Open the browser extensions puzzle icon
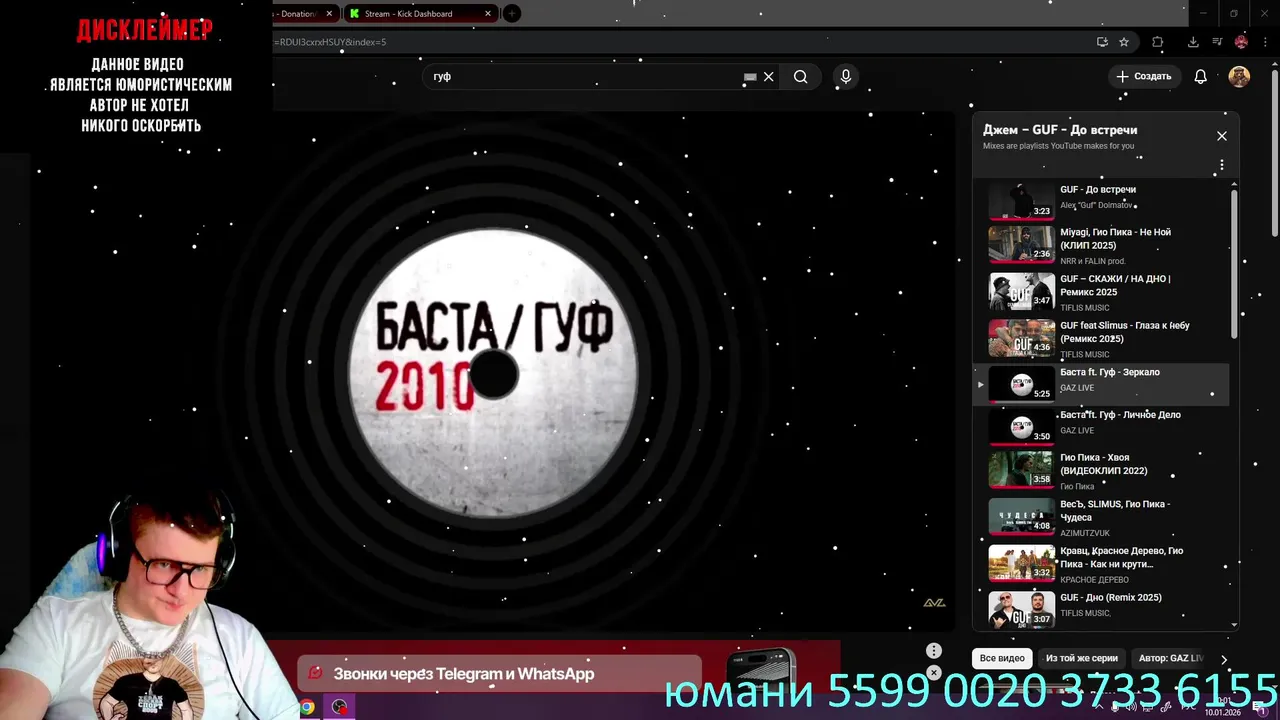The image size is (1280, 720). pos(1157,42)
